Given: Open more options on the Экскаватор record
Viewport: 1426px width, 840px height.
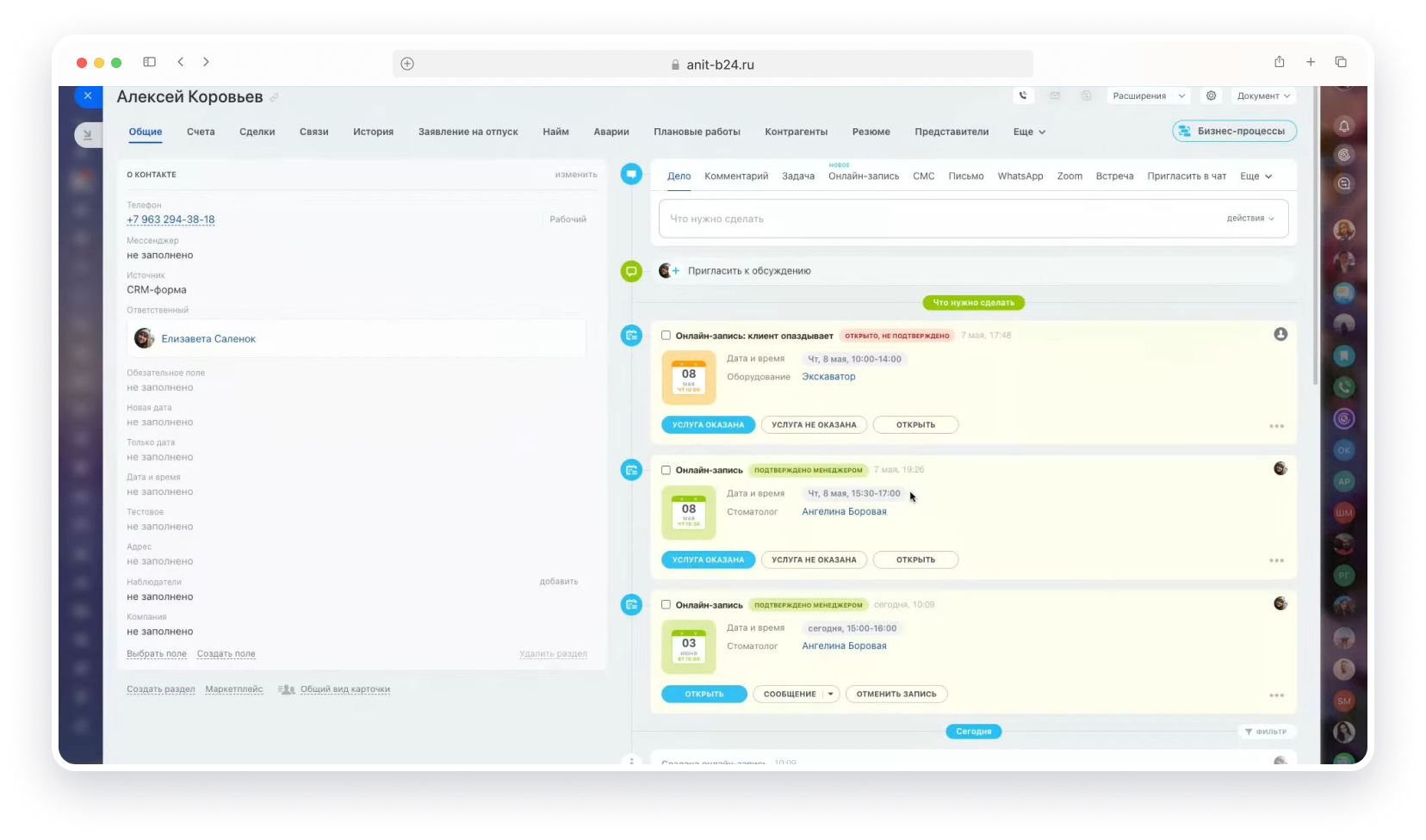Looking at the screenshot, I should (x=1277, y=425).
